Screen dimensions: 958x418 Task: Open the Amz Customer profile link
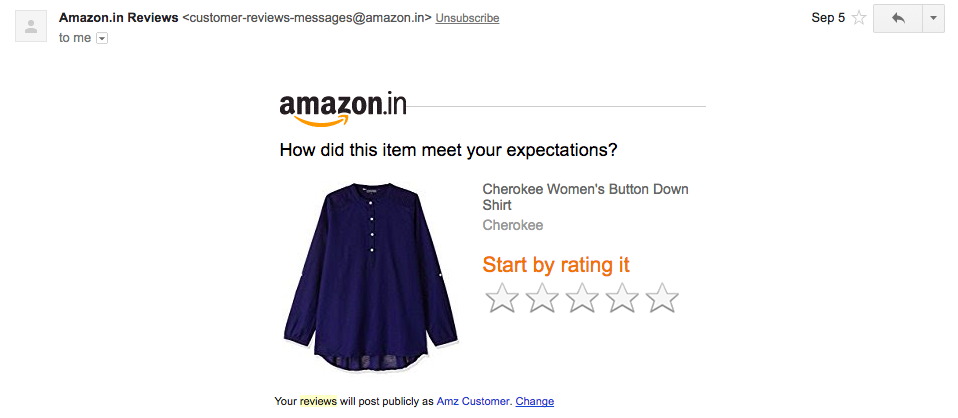click(473, 402)
